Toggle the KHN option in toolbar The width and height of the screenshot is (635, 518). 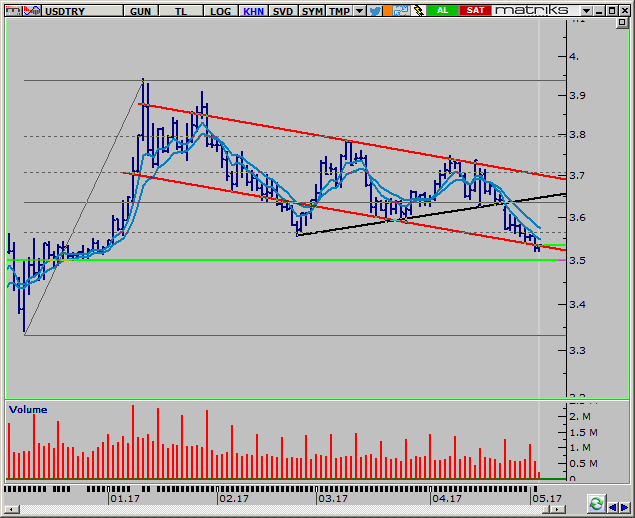tap(253, 10)
